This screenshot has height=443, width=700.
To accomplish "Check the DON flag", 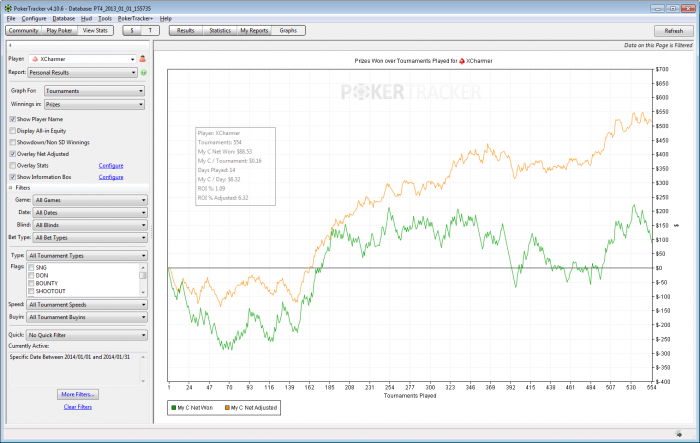I will point(31,276).
